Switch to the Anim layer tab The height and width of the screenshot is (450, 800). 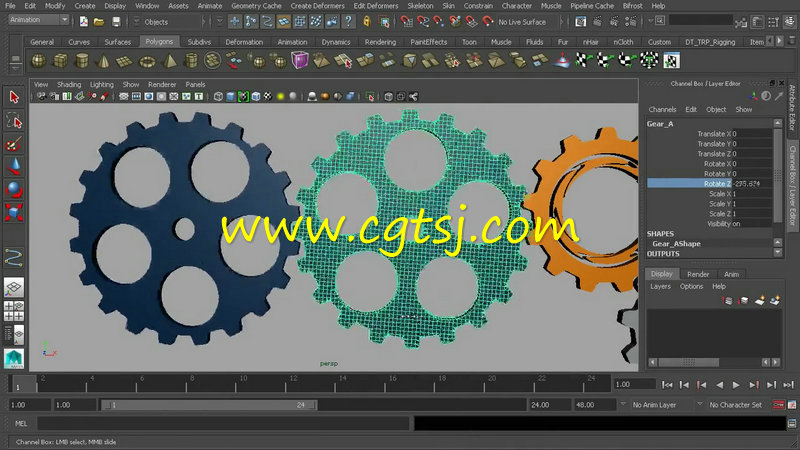[731, 274]
